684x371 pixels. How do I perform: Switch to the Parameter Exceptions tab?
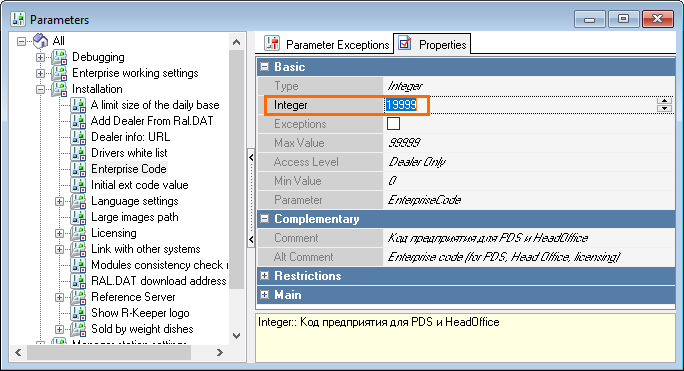pos(327,44)
